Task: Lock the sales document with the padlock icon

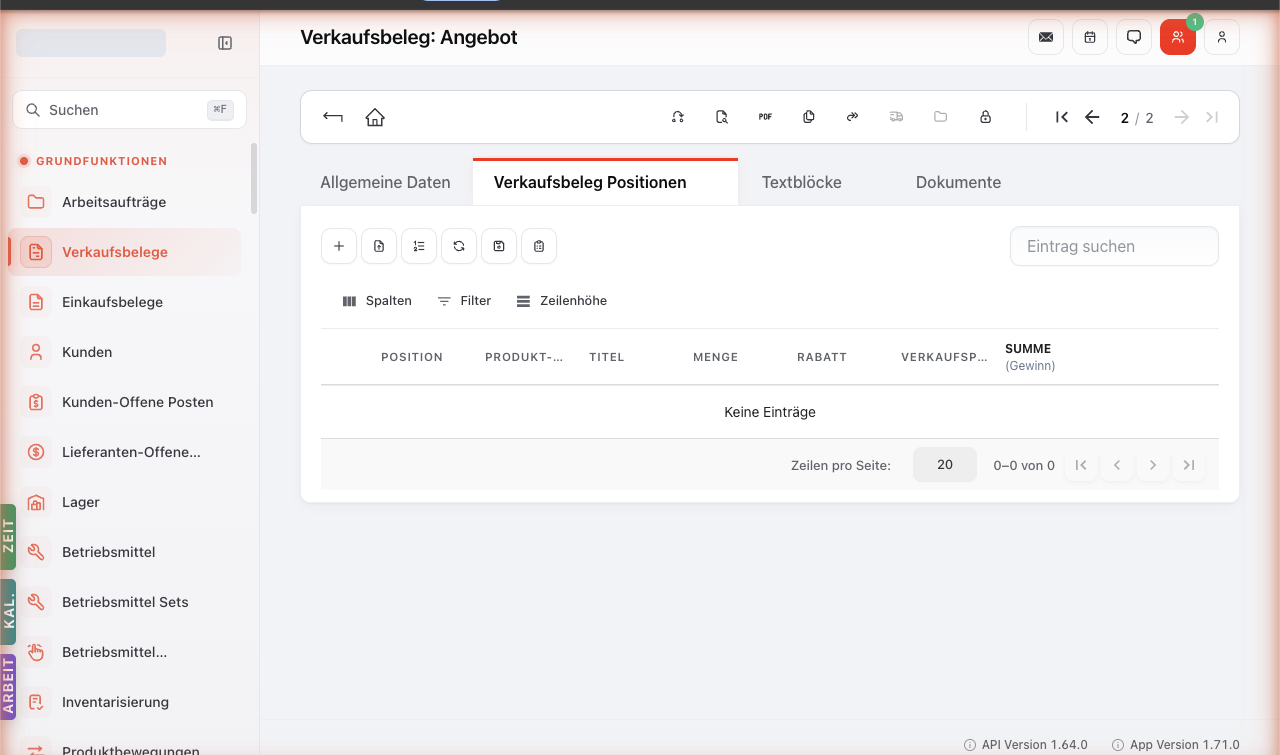Action: (985, 117)
